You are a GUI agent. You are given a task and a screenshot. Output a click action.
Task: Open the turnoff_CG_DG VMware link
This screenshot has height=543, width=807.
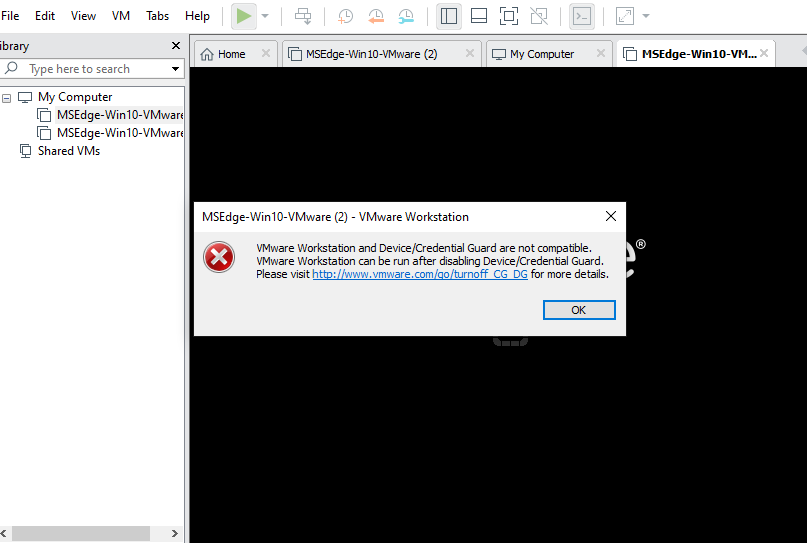420,274
